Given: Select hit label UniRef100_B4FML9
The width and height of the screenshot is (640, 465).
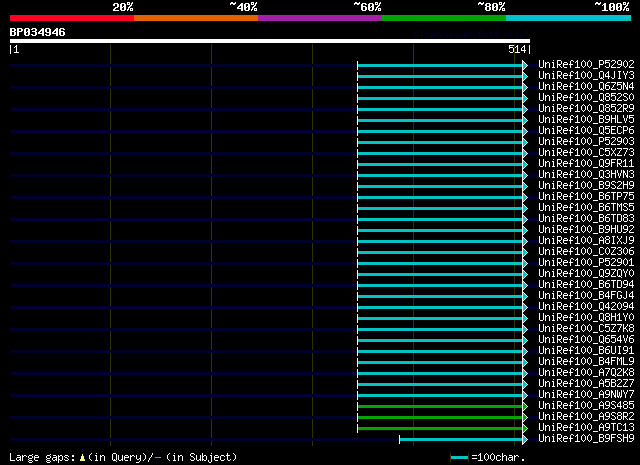Looking at the screenshot, I should coord(586,362).
